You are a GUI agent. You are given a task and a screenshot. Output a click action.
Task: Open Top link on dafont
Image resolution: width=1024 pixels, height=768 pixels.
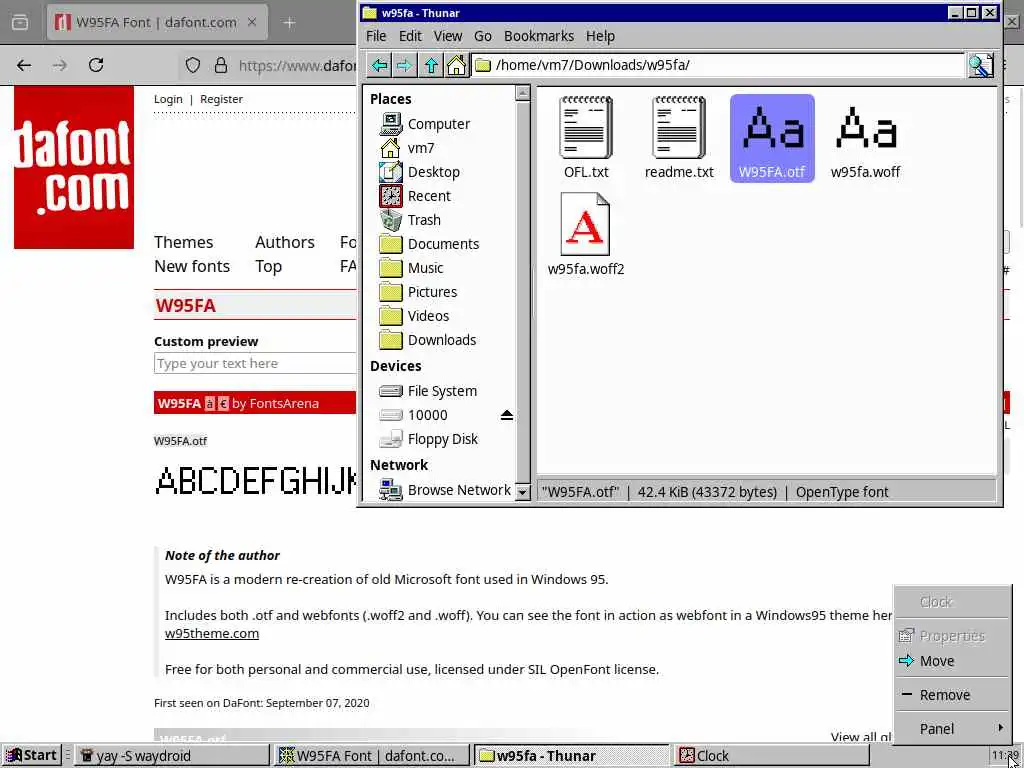point(268,266)
